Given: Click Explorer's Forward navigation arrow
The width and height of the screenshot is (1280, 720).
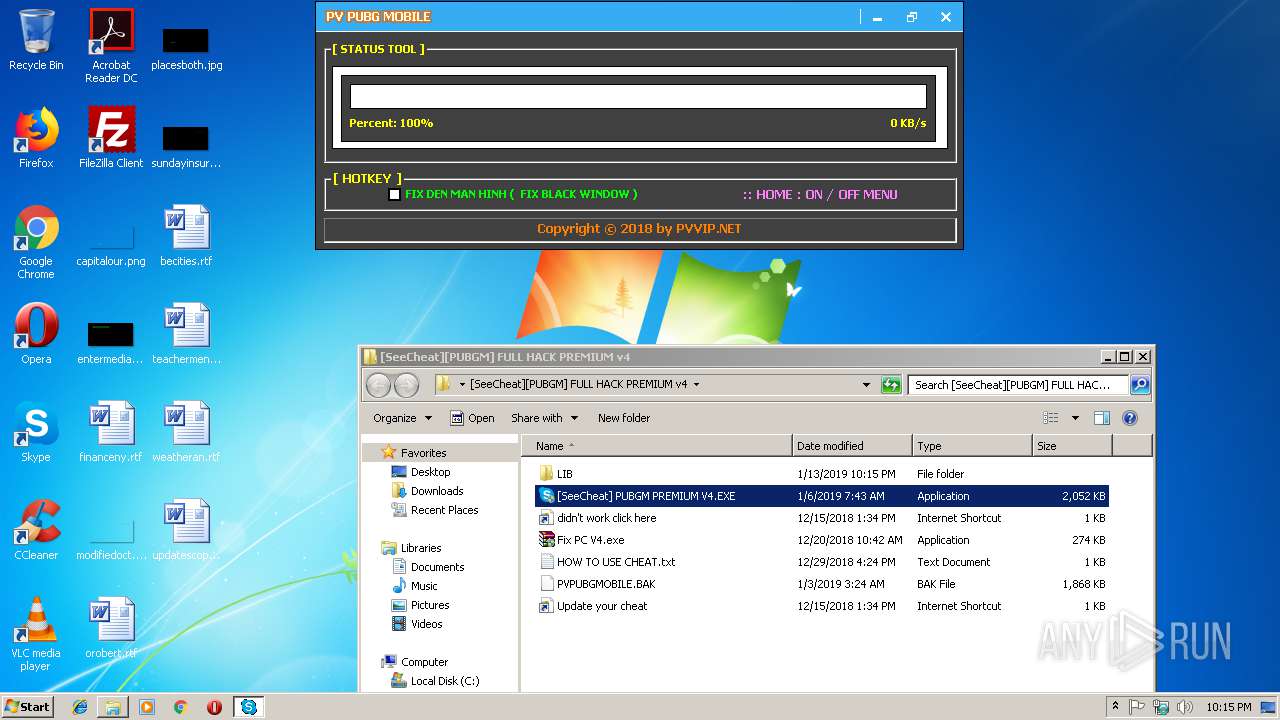Looking at the screenshot, I should (x=406, y=385).
